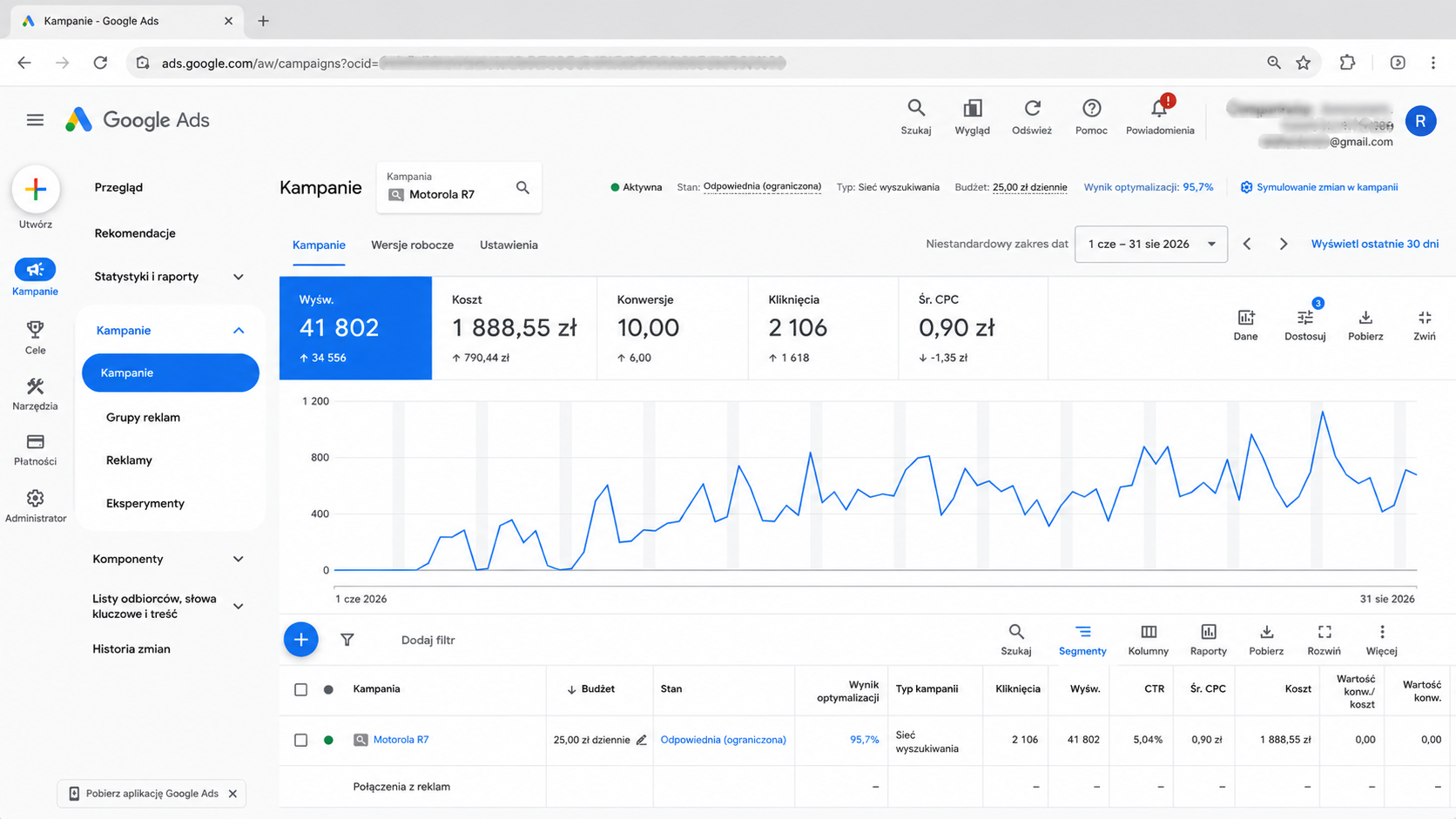
Task: Open the Motorola R7 campaign link
Action: (401, 740)
